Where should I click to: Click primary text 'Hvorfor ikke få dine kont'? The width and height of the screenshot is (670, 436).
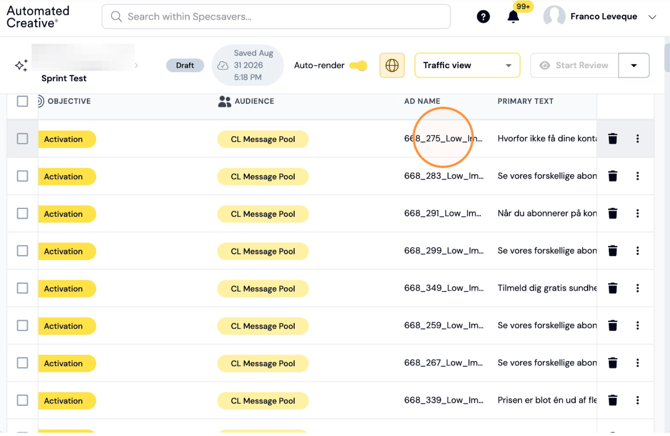(x=547, y=138)
